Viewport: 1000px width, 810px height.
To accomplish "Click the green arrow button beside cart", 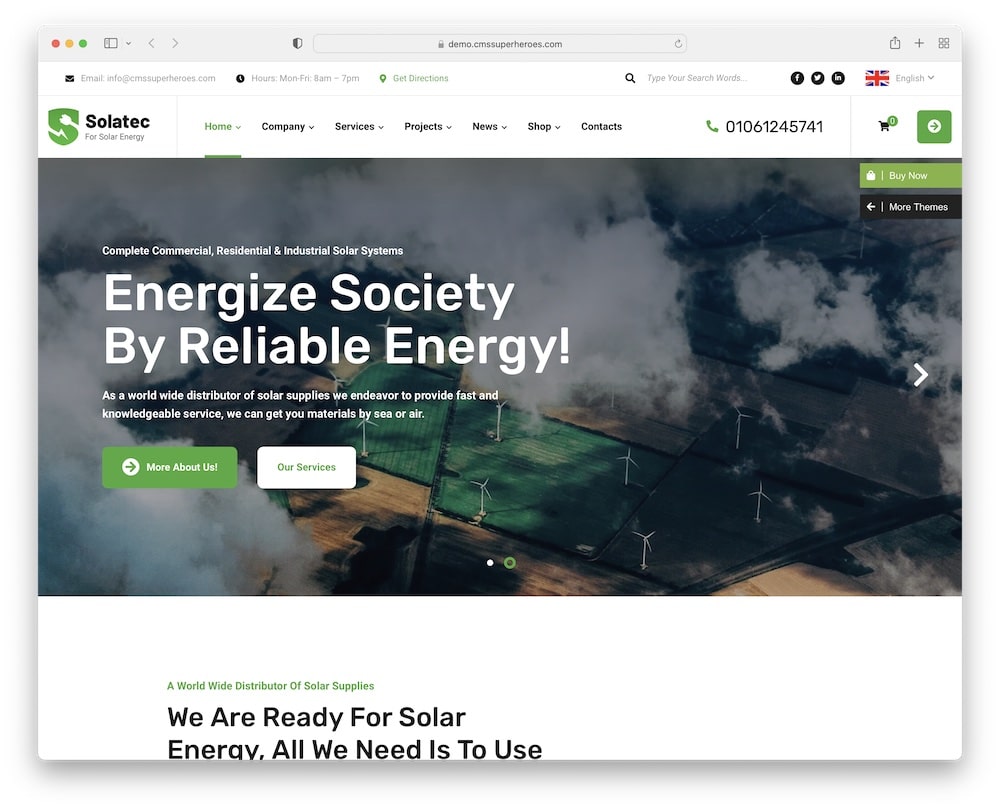I will [x=934, y=126].
